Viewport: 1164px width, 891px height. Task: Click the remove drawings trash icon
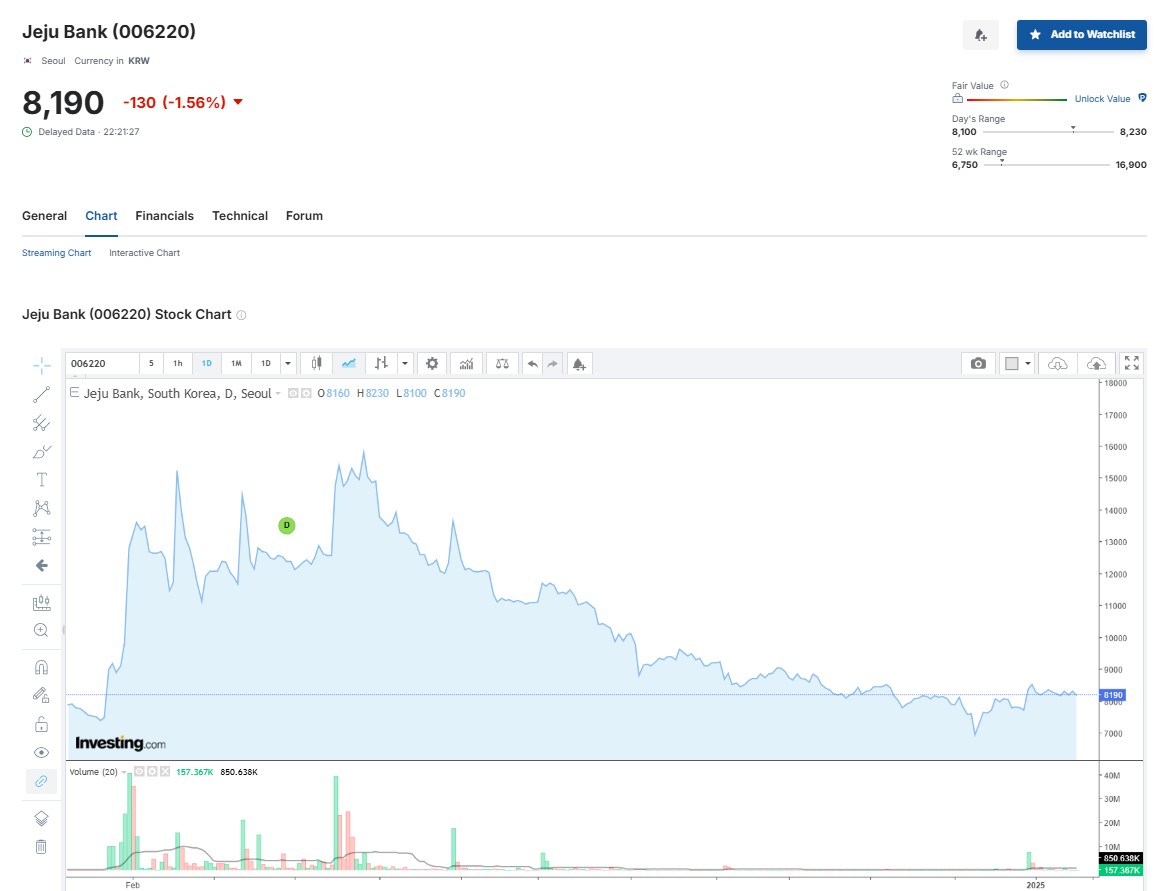coord(42,846)
